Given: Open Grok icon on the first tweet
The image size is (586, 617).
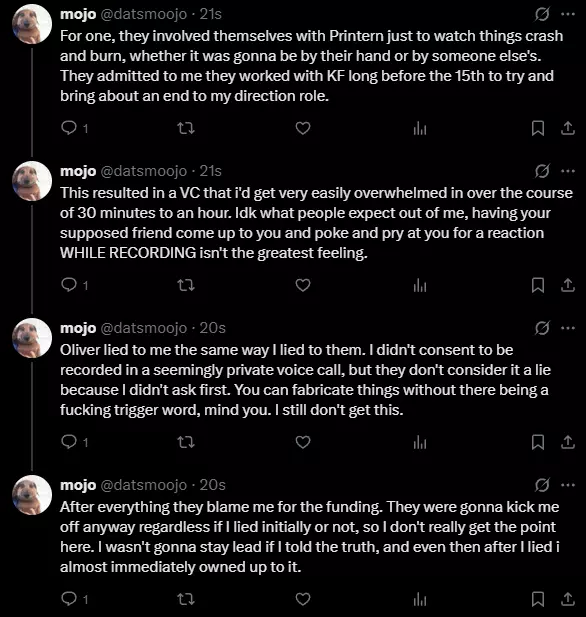Looking at the screenshot, I should coord(542,15).
